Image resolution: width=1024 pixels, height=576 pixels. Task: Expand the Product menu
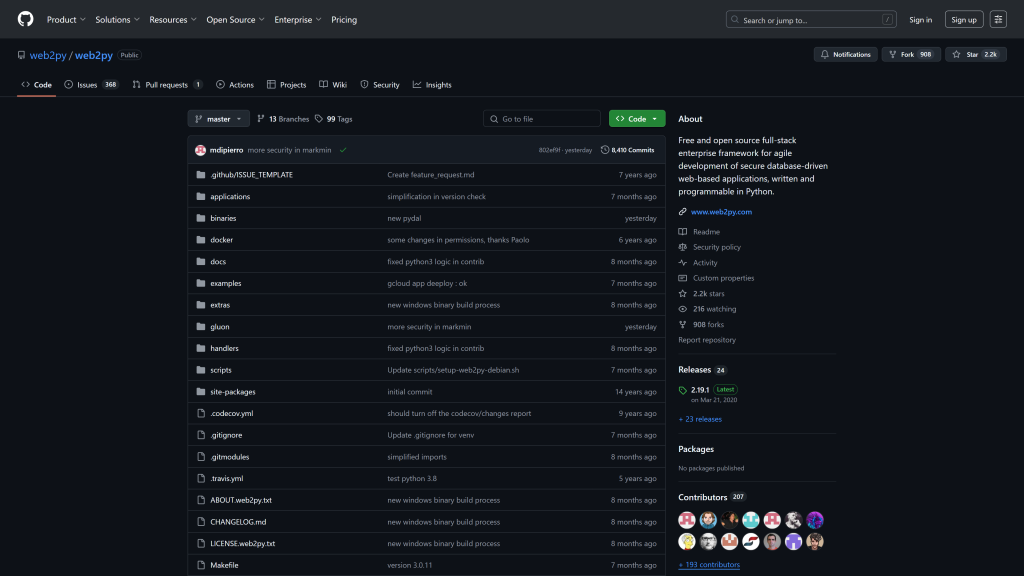[x=66, y=19]
